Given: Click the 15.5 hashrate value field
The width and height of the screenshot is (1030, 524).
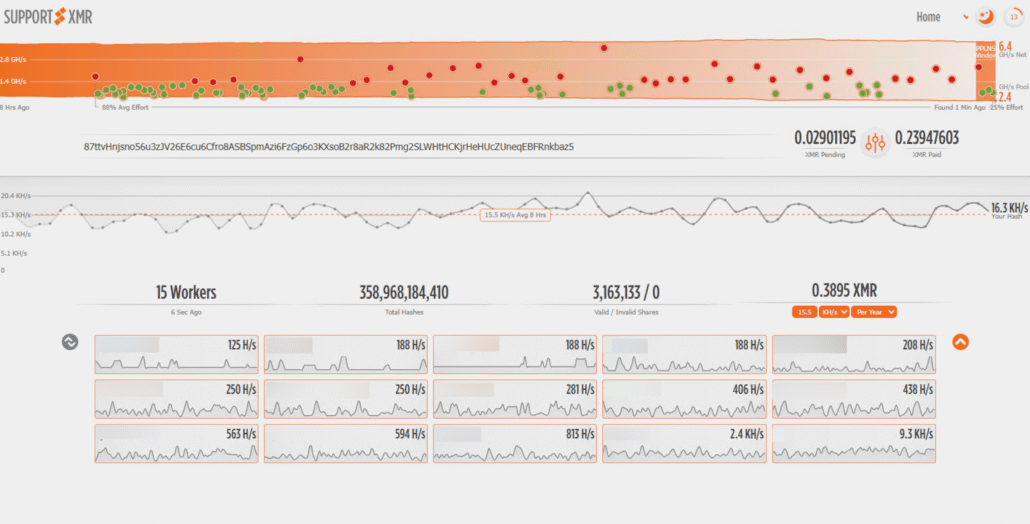Looking at the screenshot, I should pyautogui.click(x=803, y=312).
